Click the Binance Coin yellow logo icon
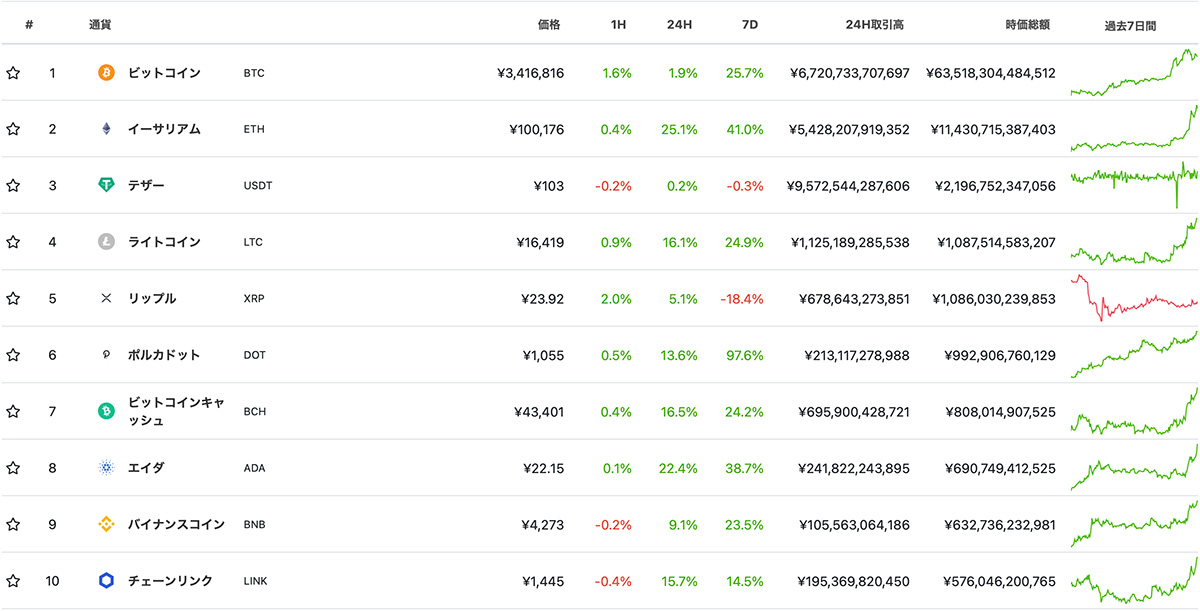The image size is (1200, 611). tap(106, 524)
